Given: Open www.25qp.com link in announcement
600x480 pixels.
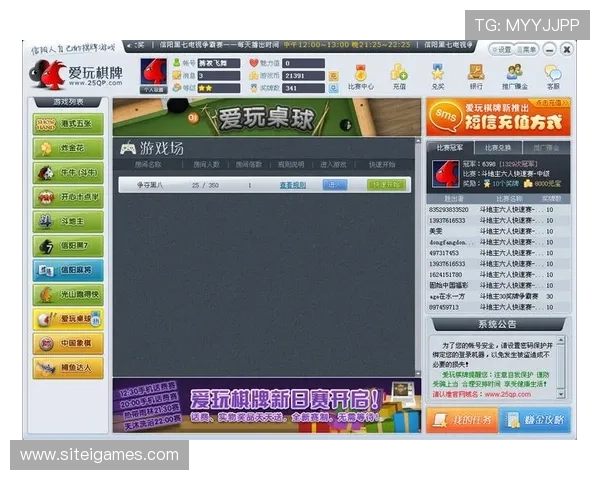Looking at the screenshot, I should [x=508, y=394].
